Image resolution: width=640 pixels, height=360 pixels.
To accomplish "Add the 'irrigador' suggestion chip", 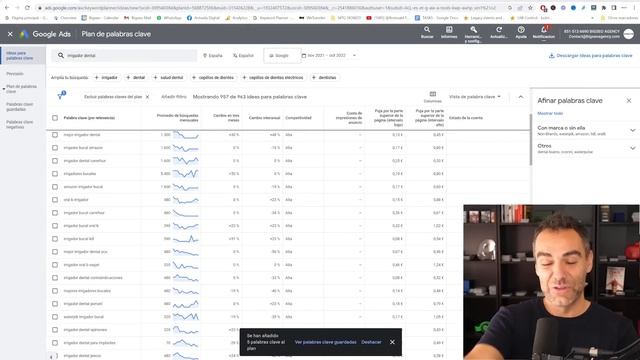I will click(106, 78).
